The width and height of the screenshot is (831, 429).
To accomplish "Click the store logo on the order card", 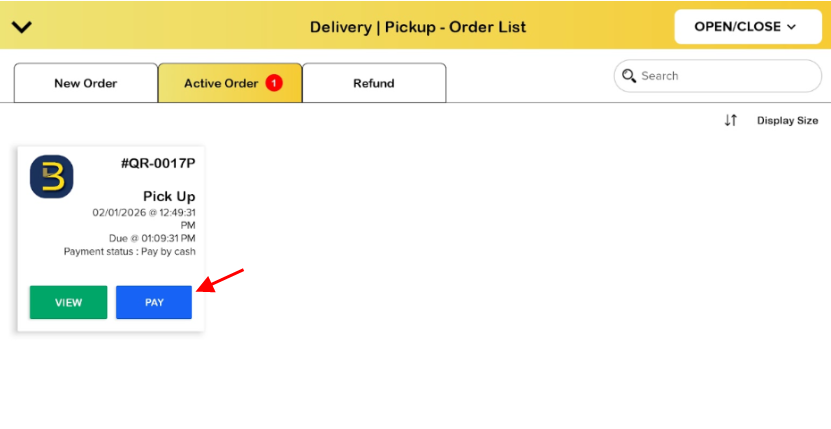I will (x=52, y=176).
